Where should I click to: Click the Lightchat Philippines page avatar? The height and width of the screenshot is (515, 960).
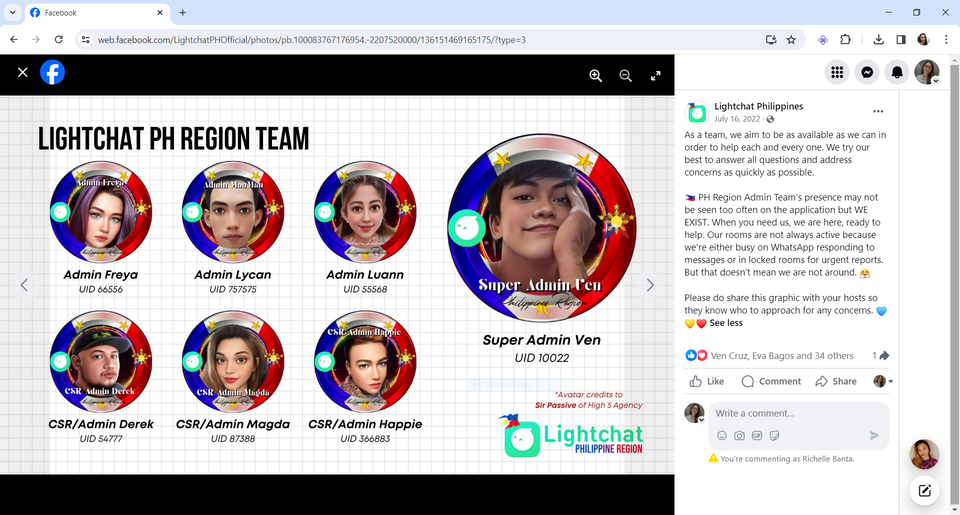point(696,112)
